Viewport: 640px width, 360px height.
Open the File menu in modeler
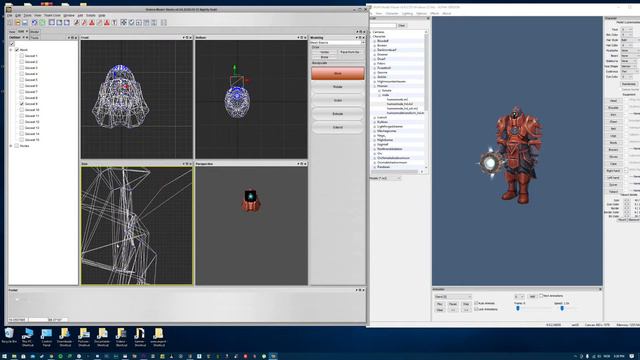pyautogui.click(x=9, y=16)
